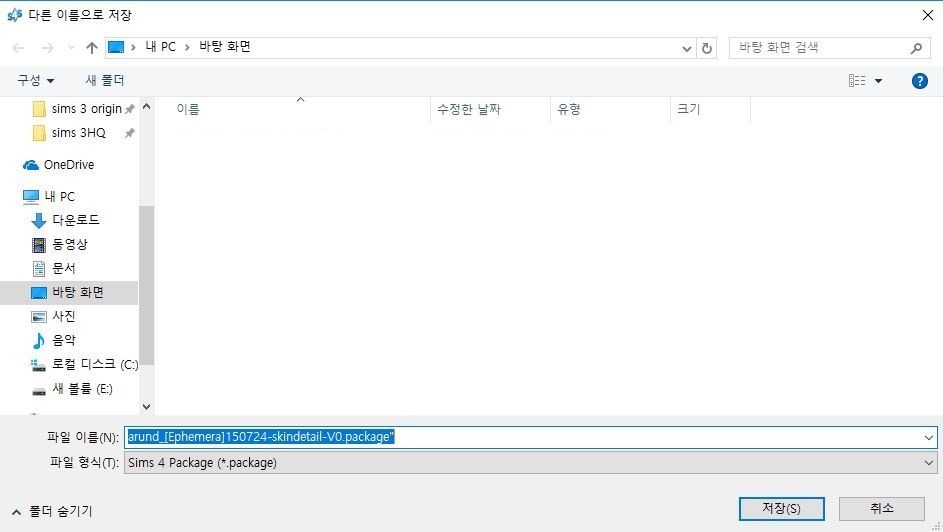Screen dimensions: 943x532
Task: Create a new folder with 새 폴더
Action: (x=105, y=80)
